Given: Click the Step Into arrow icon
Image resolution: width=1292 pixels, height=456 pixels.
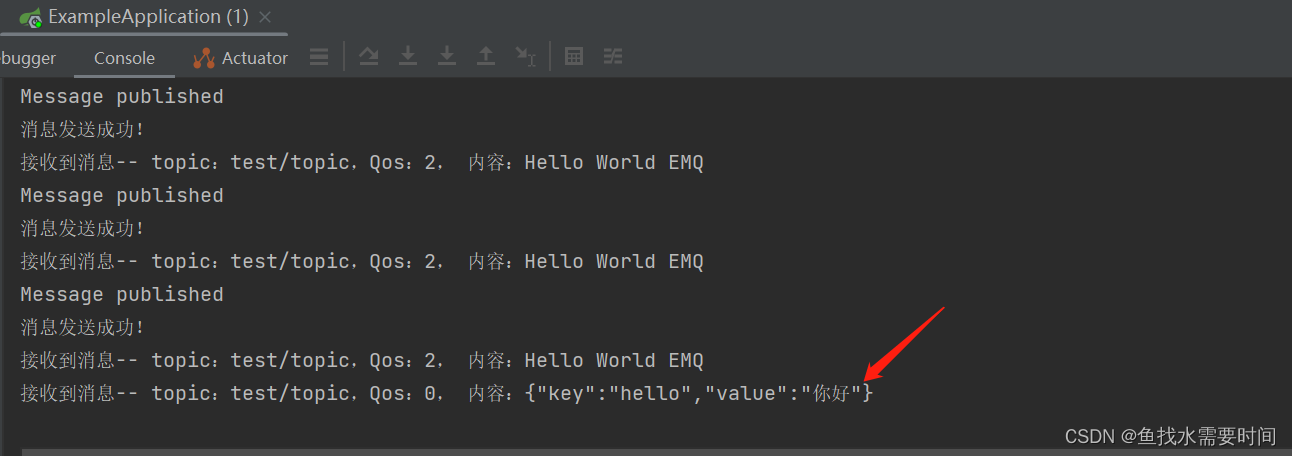Looking at the screenshot, I should (x=408, y=57).
